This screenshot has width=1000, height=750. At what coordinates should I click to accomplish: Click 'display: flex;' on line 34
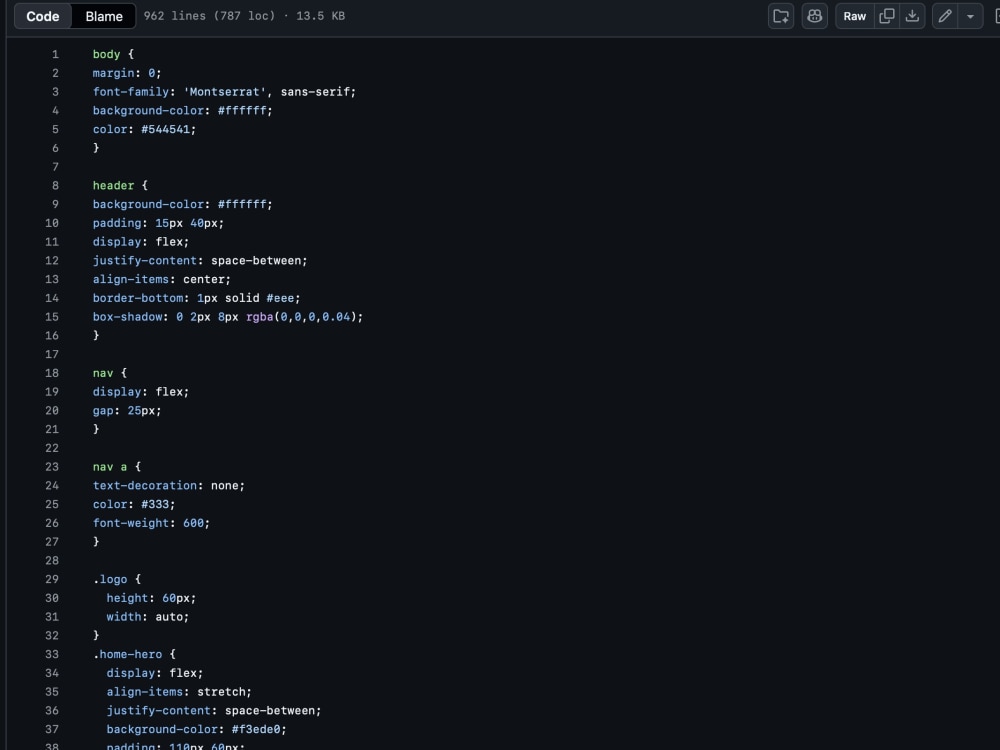154,673
